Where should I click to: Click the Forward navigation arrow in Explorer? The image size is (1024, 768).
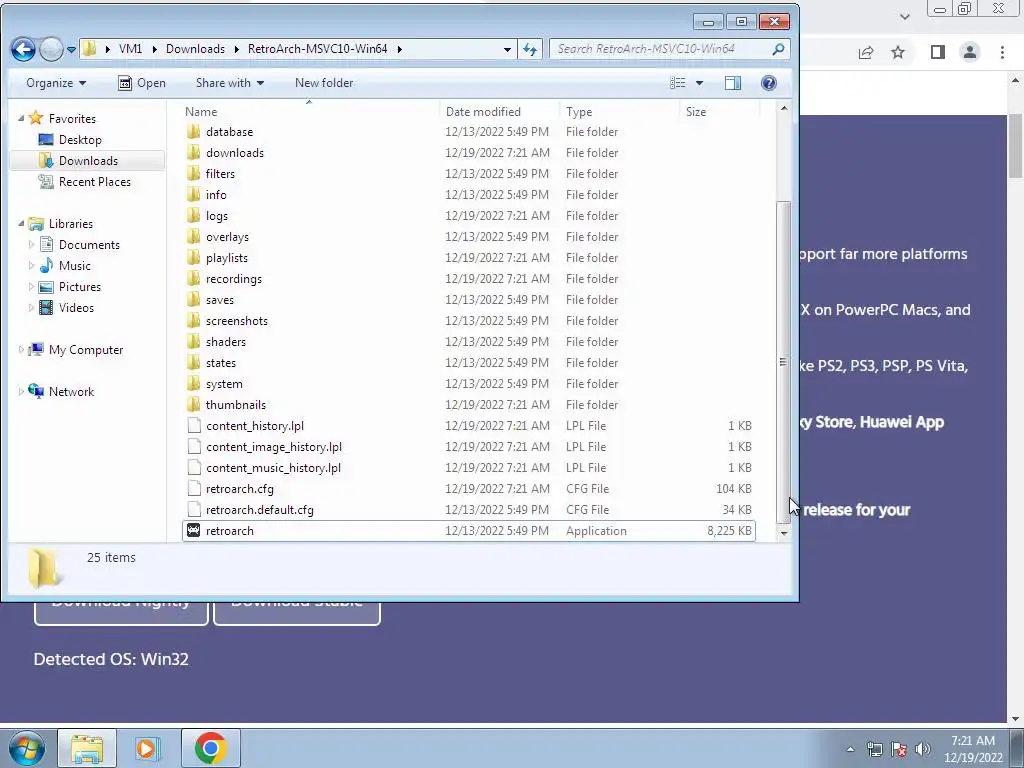[51, 49]
